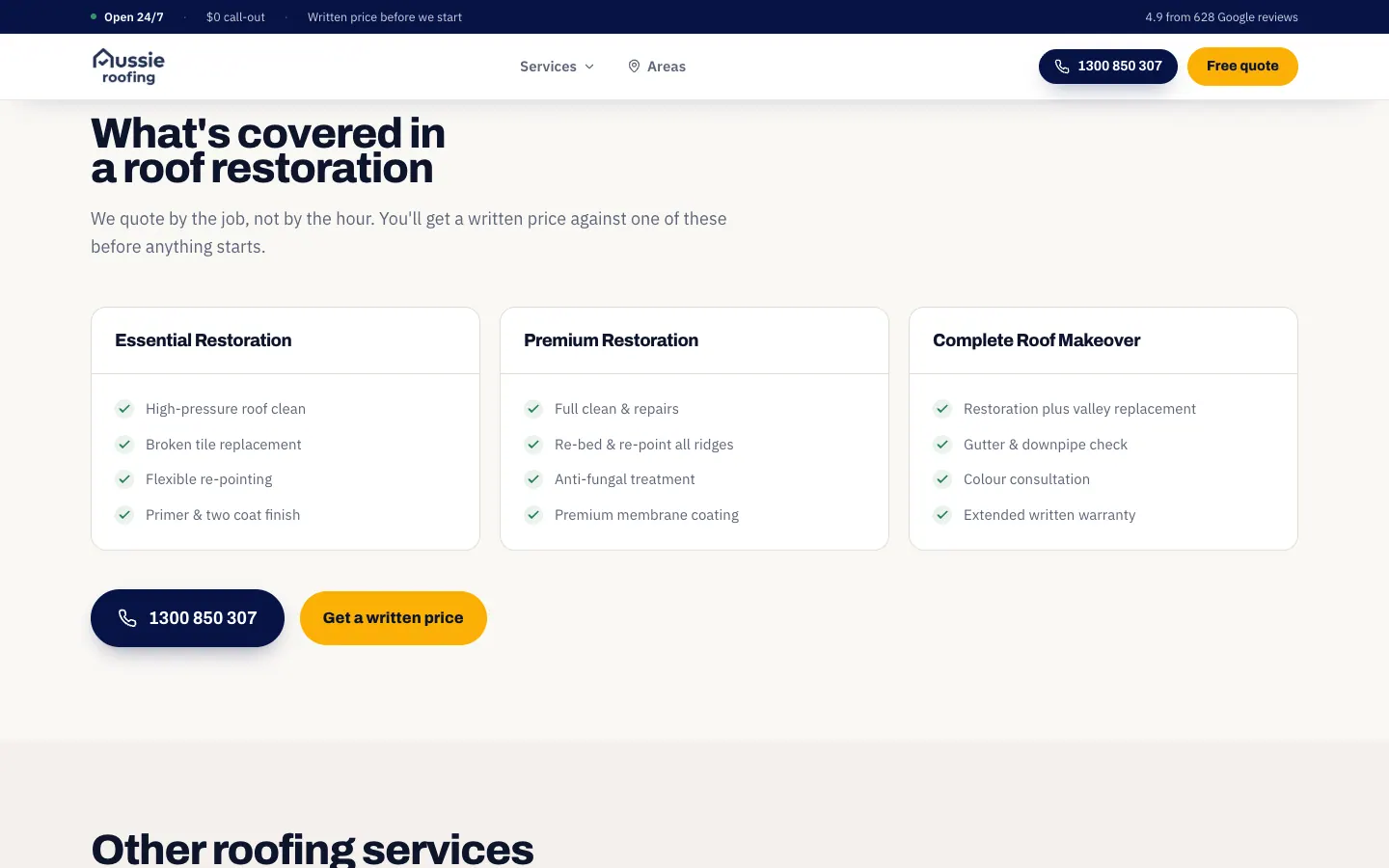
Task: Click Written price before we start text
Action: (385, 17)
